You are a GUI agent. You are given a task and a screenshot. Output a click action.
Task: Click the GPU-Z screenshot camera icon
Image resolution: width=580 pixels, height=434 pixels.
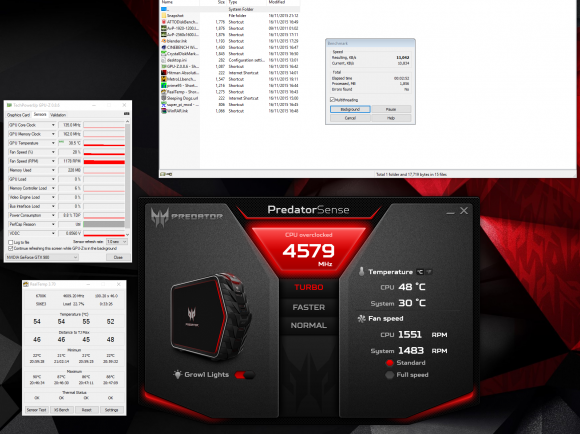pos(127,114)
